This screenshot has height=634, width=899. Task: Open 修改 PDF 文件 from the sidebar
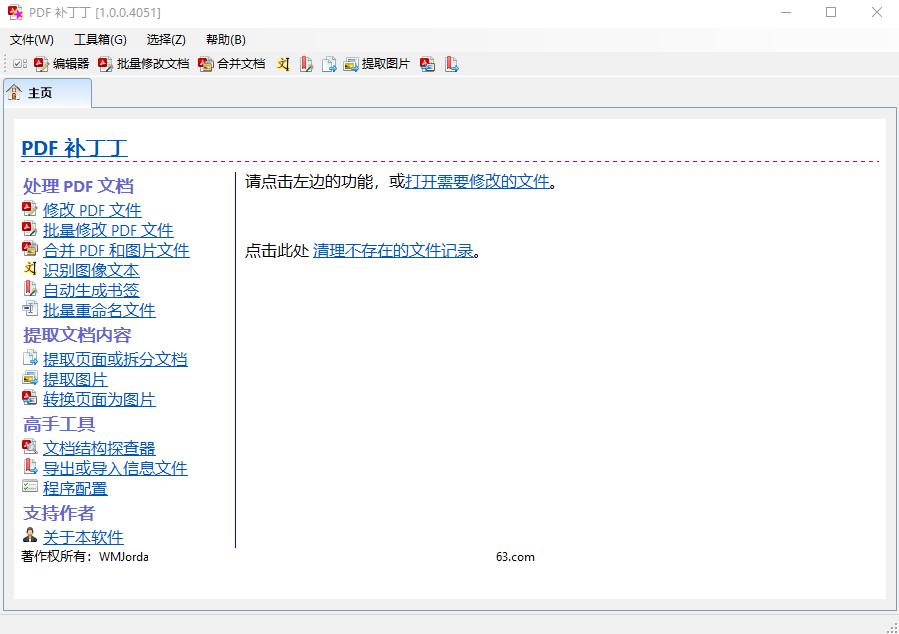91,210
